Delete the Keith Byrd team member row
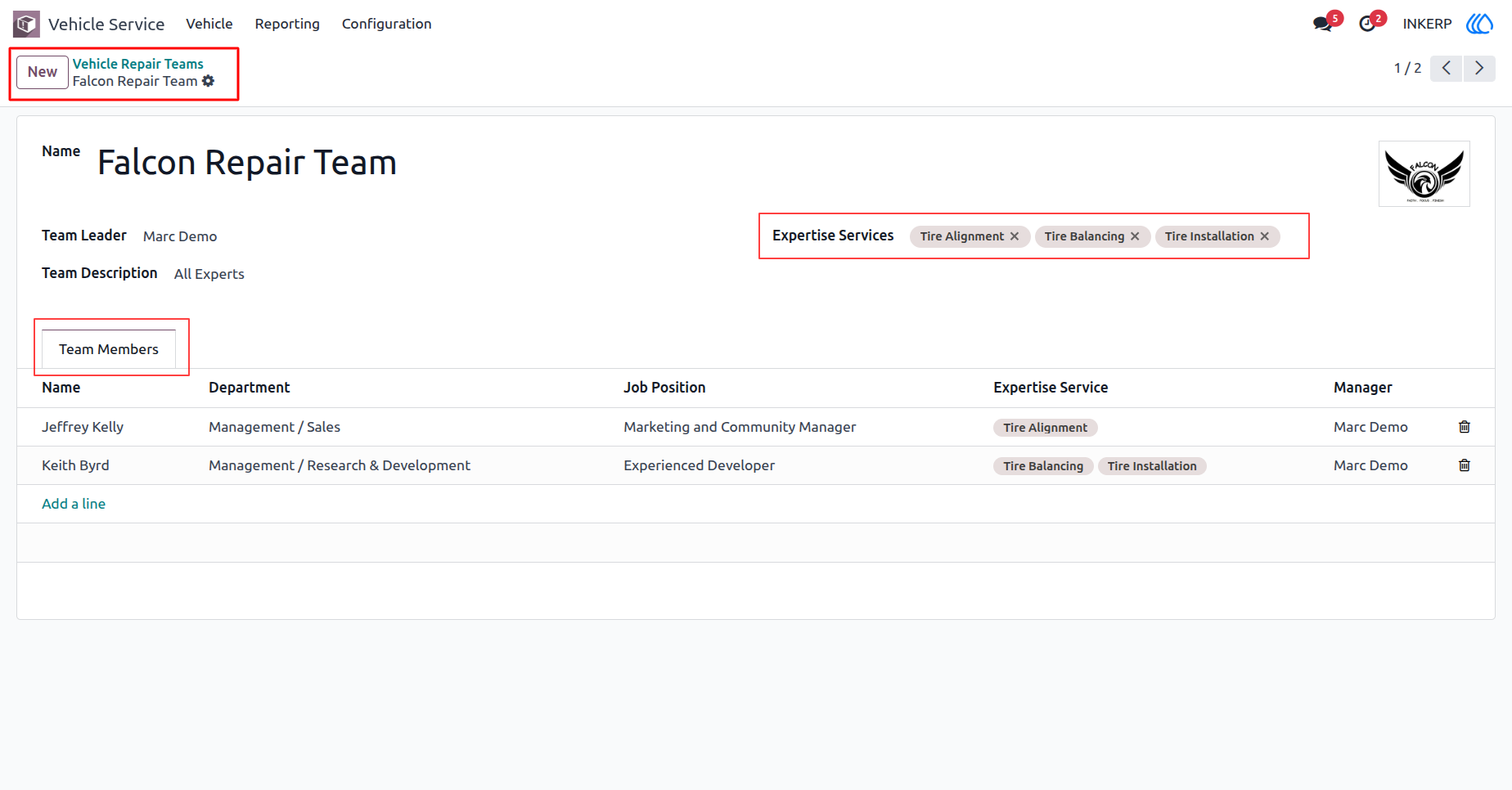This screenshot has width=1512, height=790. click(x=1465, y=465)
